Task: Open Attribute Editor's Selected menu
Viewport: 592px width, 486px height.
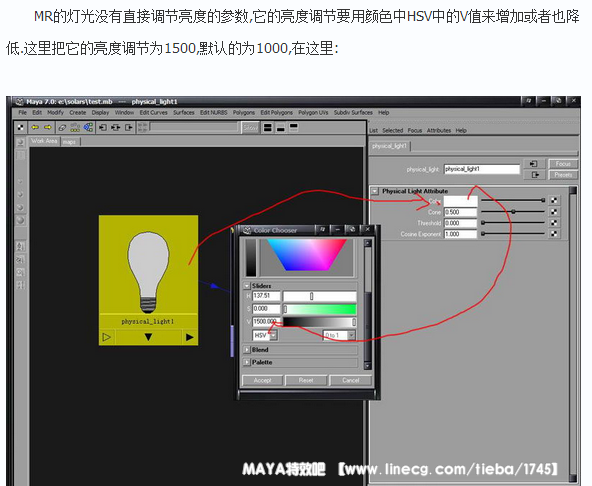Action: point(393,130)
